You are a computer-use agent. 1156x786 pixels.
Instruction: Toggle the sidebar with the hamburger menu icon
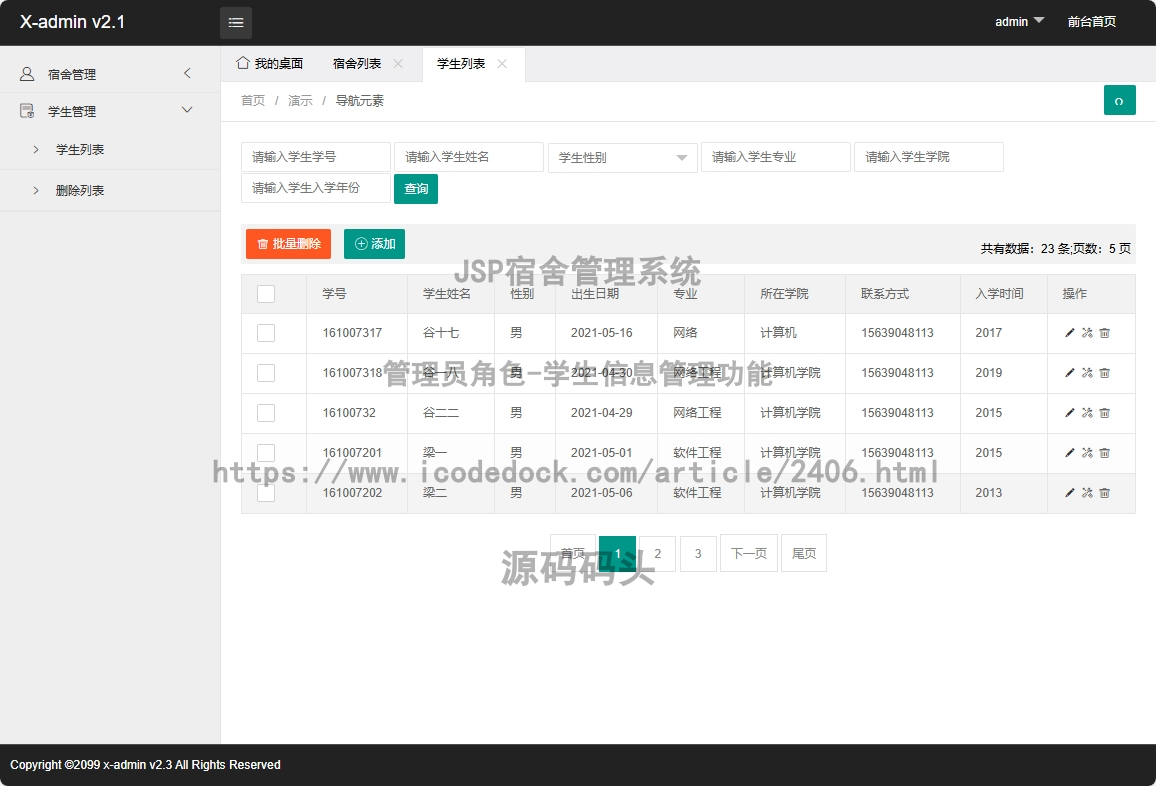[x=236, y=23]
